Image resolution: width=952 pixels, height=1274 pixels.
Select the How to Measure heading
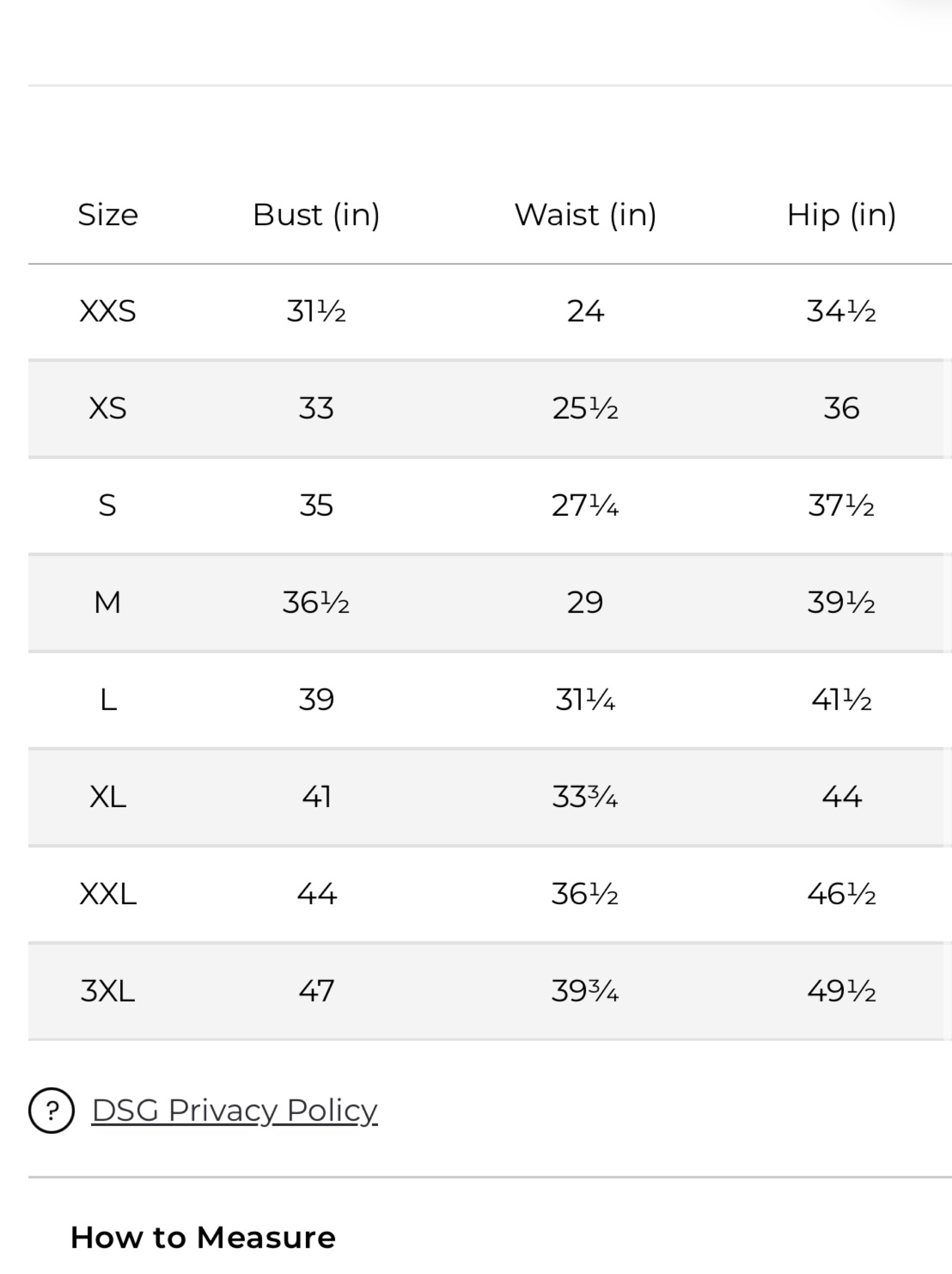(203, 1237)
